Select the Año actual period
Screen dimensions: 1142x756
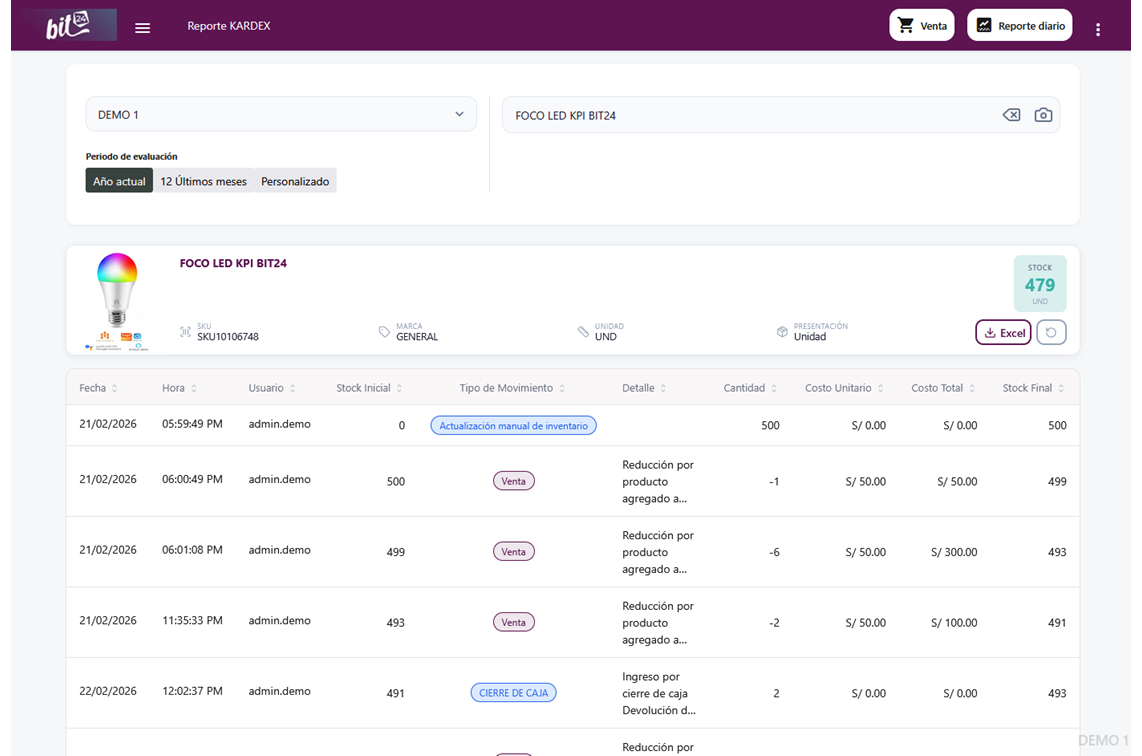click(x=119, y=181)
